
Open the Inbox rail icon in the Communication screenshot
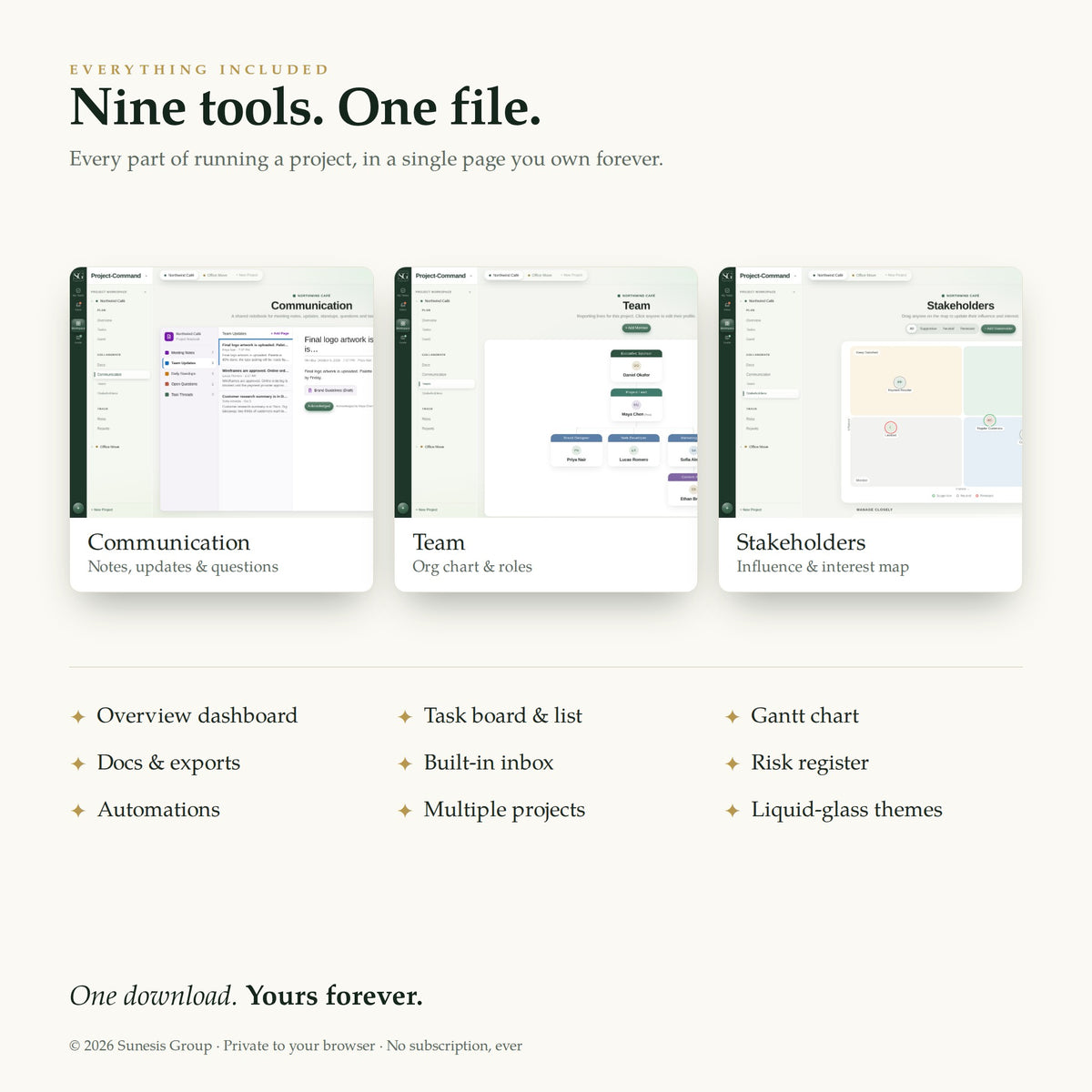[78, 307]
